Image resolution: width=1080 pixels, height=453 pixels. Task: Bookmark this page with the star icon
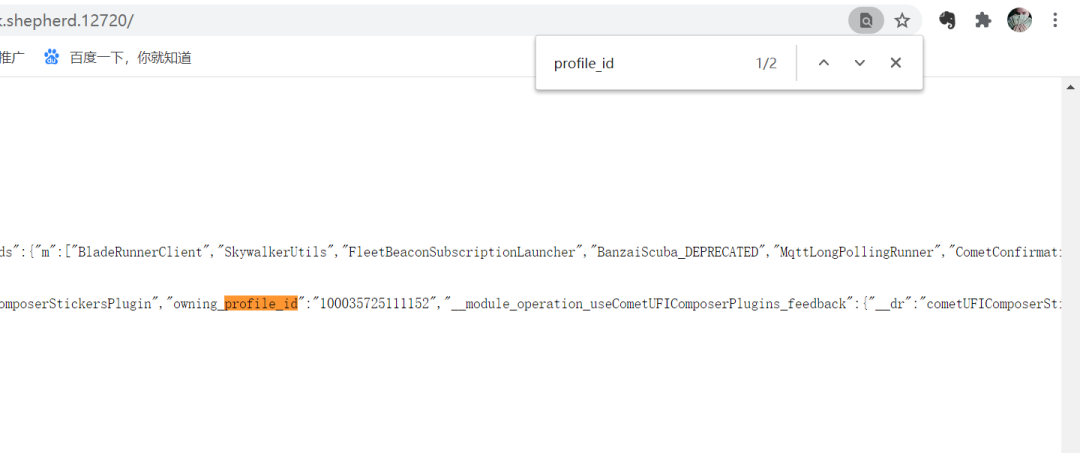[902, 20]
